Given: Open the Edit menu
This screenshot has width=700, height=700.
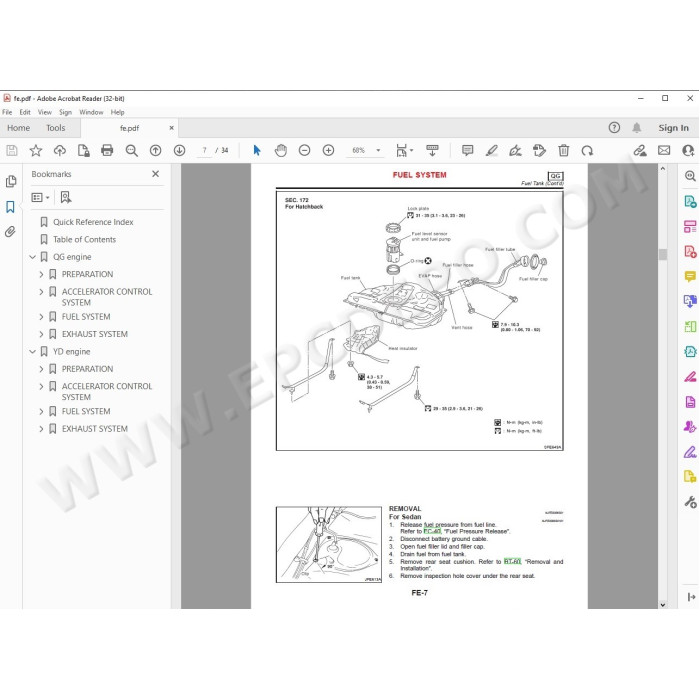Looking at the screenshot, I should pyautogui.click(x=25, y=112).
